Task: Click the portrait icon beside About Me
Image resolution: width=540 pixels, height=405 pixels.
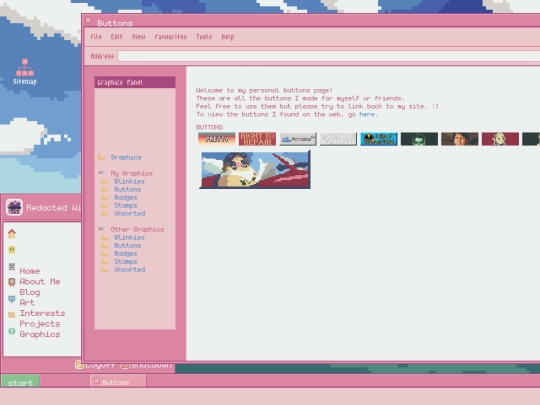Action: click(x=12, y=282)
